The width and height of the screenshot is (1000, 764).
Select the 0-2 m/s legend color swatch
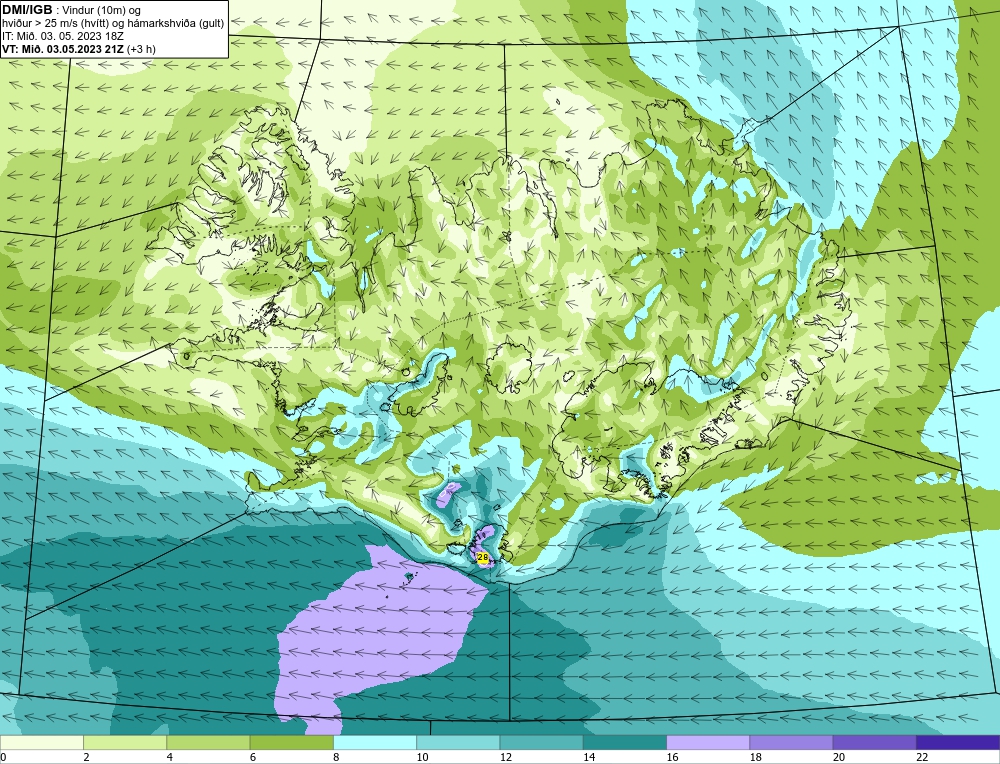pos(41,742)
